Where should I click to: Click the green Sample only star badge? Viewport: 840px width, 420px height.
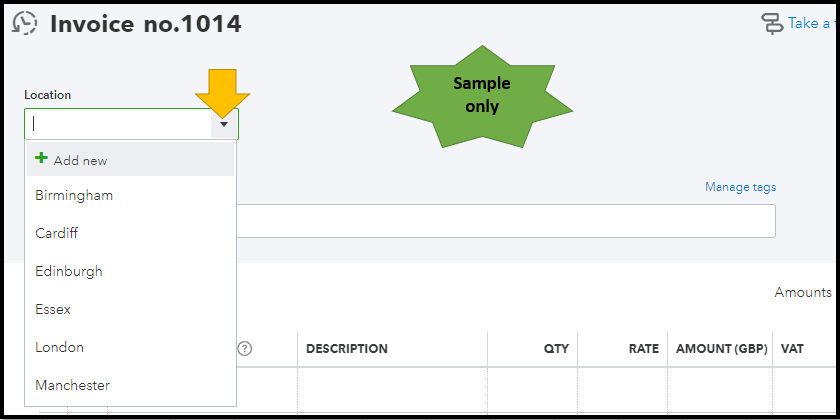point(481,97)
